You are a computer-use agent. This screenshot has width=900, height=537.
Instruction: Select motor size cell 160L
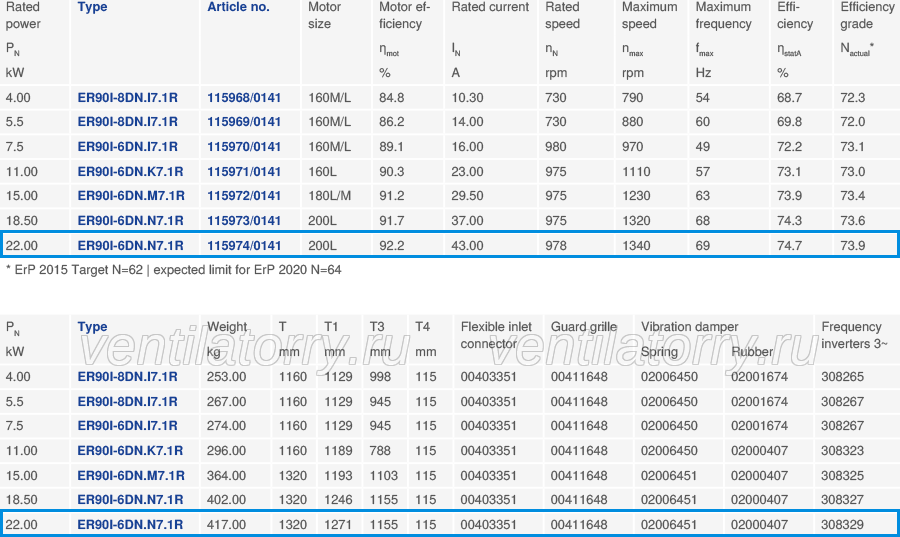[323, 172]
